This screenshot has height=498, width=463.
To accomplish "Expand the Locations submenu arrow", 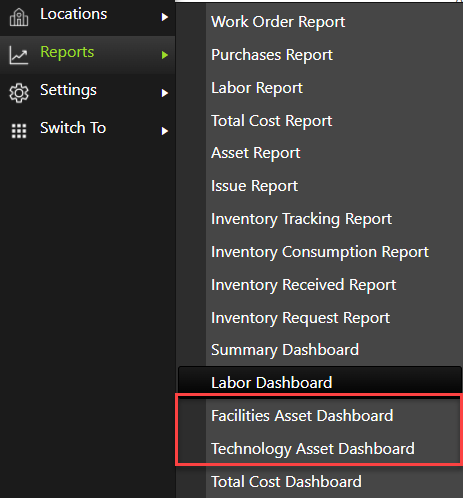I will [x=165, y=17].
